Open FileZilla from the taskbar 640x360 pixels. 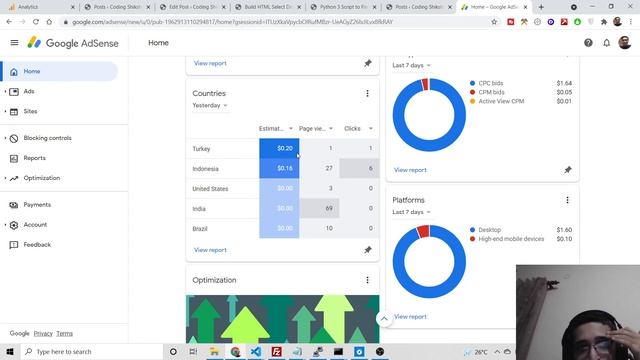coord(276,351)
